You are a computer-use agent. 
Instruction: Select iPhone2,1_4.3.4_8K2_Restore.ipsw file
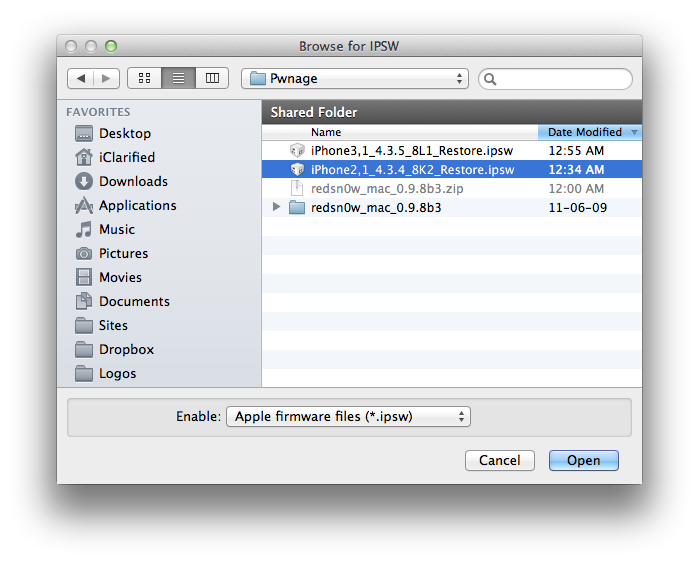pos(452,169)
